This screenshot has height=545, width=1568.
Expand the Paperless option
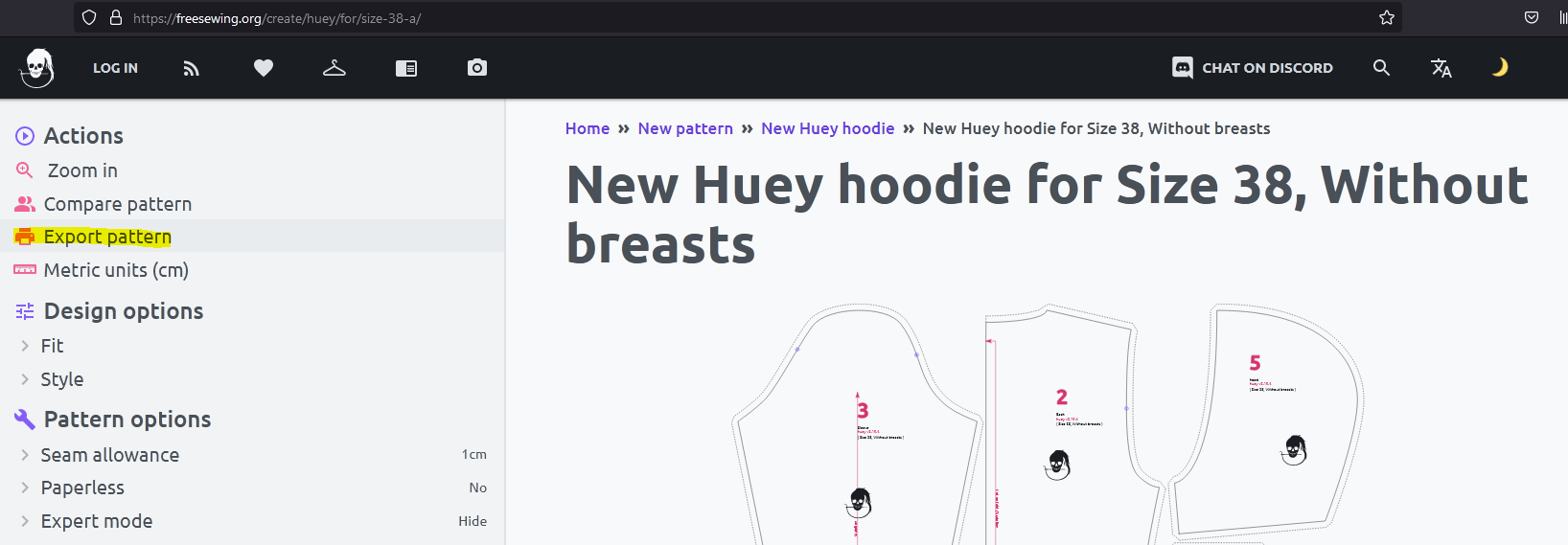(x=252, y=488)
